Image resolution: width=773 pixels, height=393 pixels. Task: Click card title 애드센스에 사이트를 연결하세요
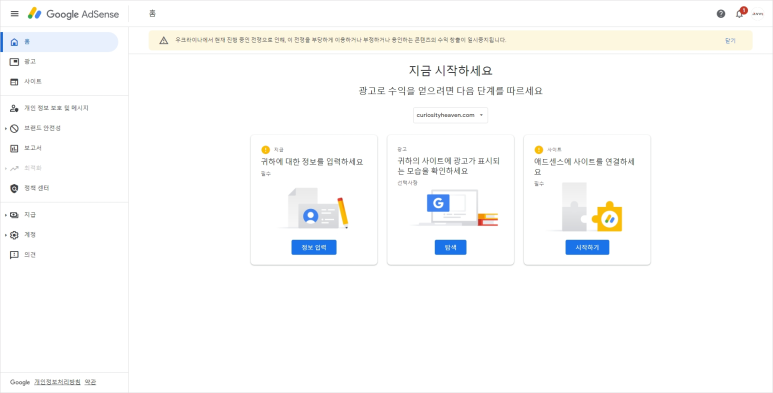click(584, 166)
